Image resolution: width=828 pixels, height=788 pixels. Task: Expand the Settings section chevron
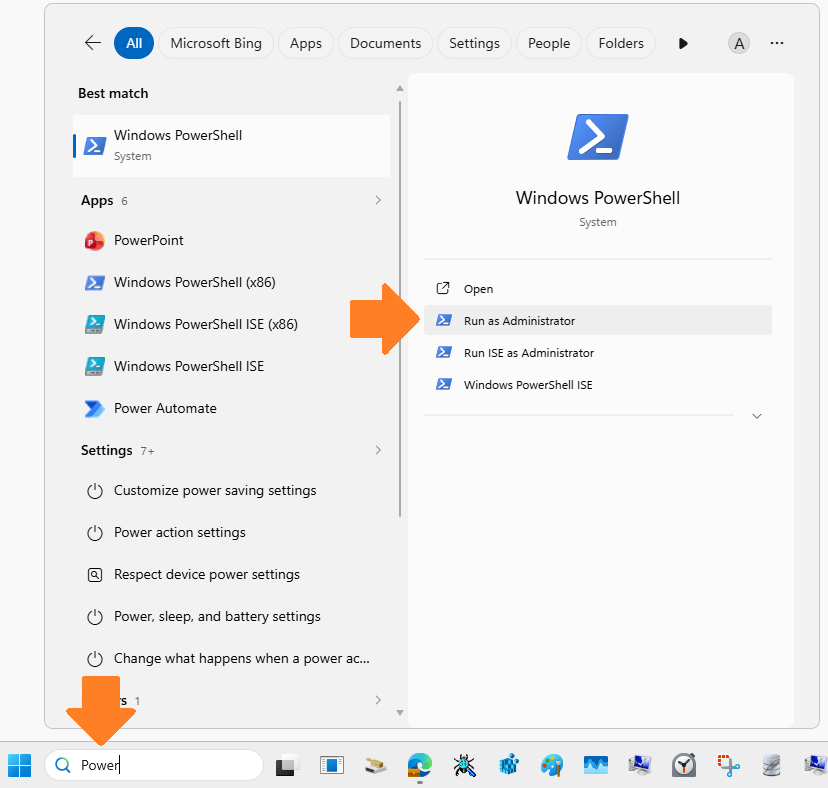click(x=377, y=450)
